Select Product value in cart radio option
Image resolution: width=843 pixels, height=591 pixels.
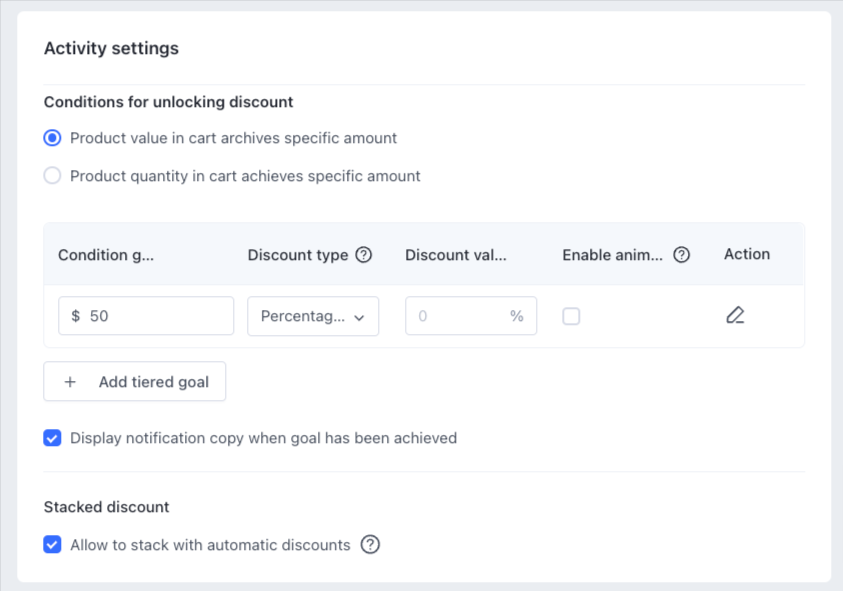tap(53, 138)
